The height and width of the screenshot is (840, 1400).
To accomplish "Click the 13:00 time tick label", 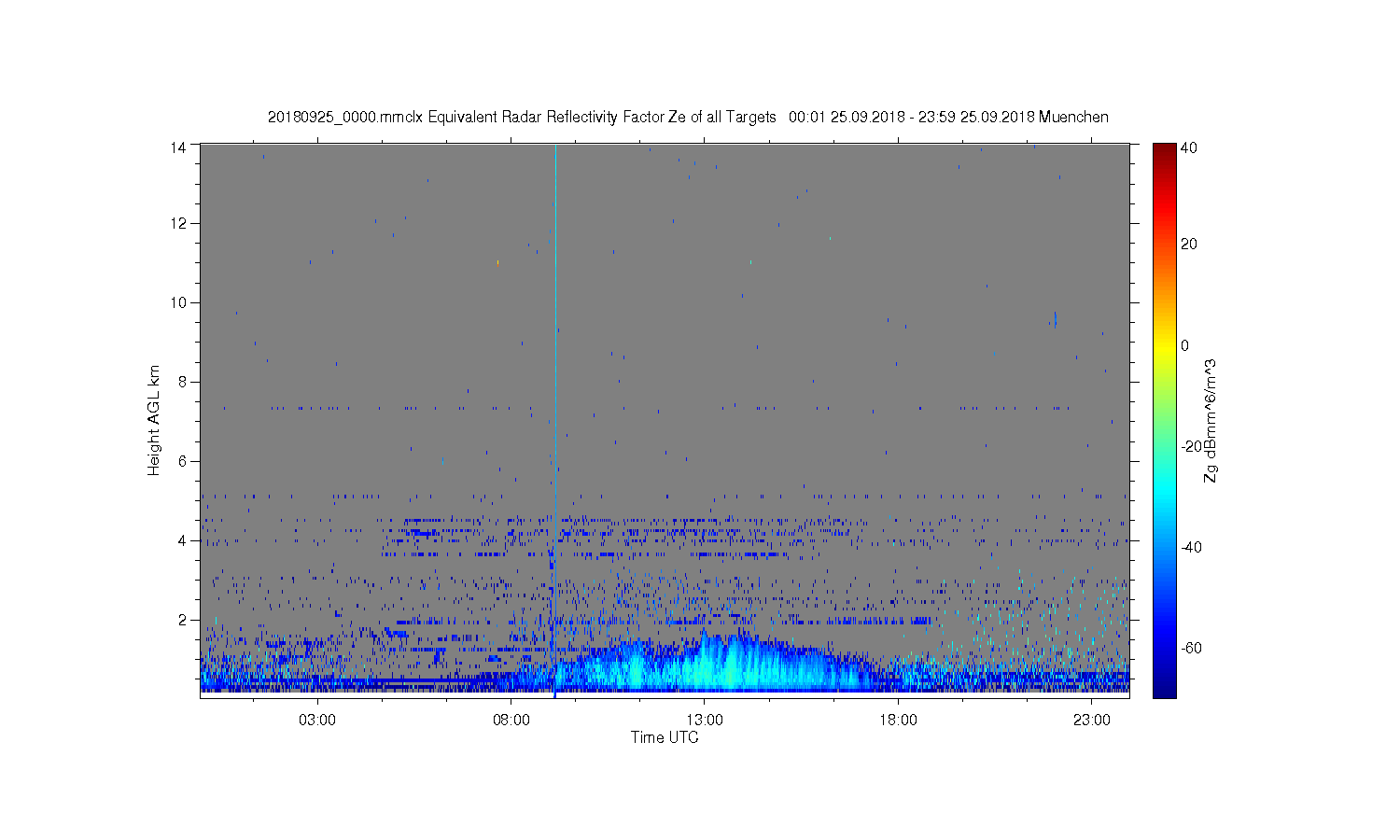I will [705, 721].
